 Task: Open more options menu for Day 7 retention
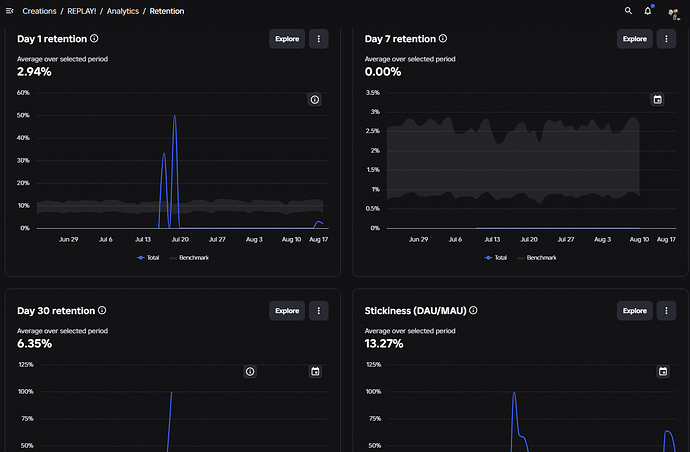tap(666, 39)
